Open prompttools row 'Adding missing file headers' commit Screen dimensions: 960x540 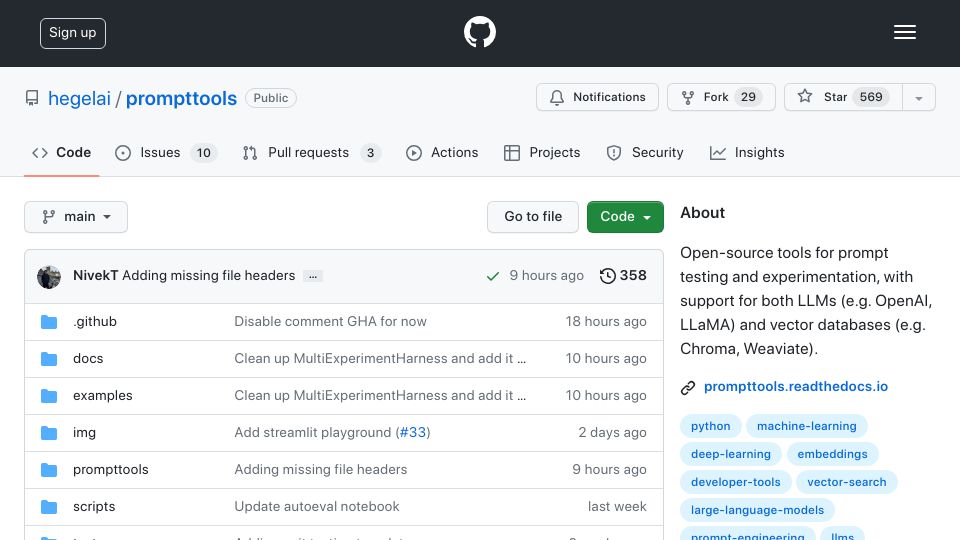tap(321, 470)
